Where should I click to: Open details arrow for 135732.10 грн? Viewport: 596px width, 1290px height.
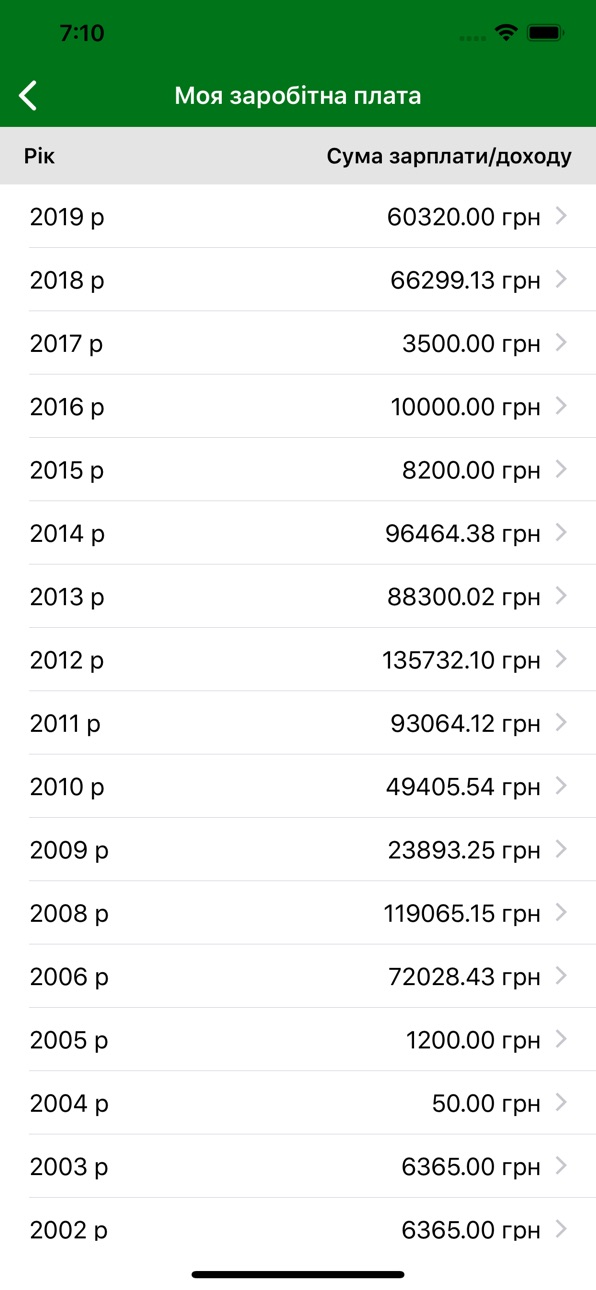[x=560, y=659]
